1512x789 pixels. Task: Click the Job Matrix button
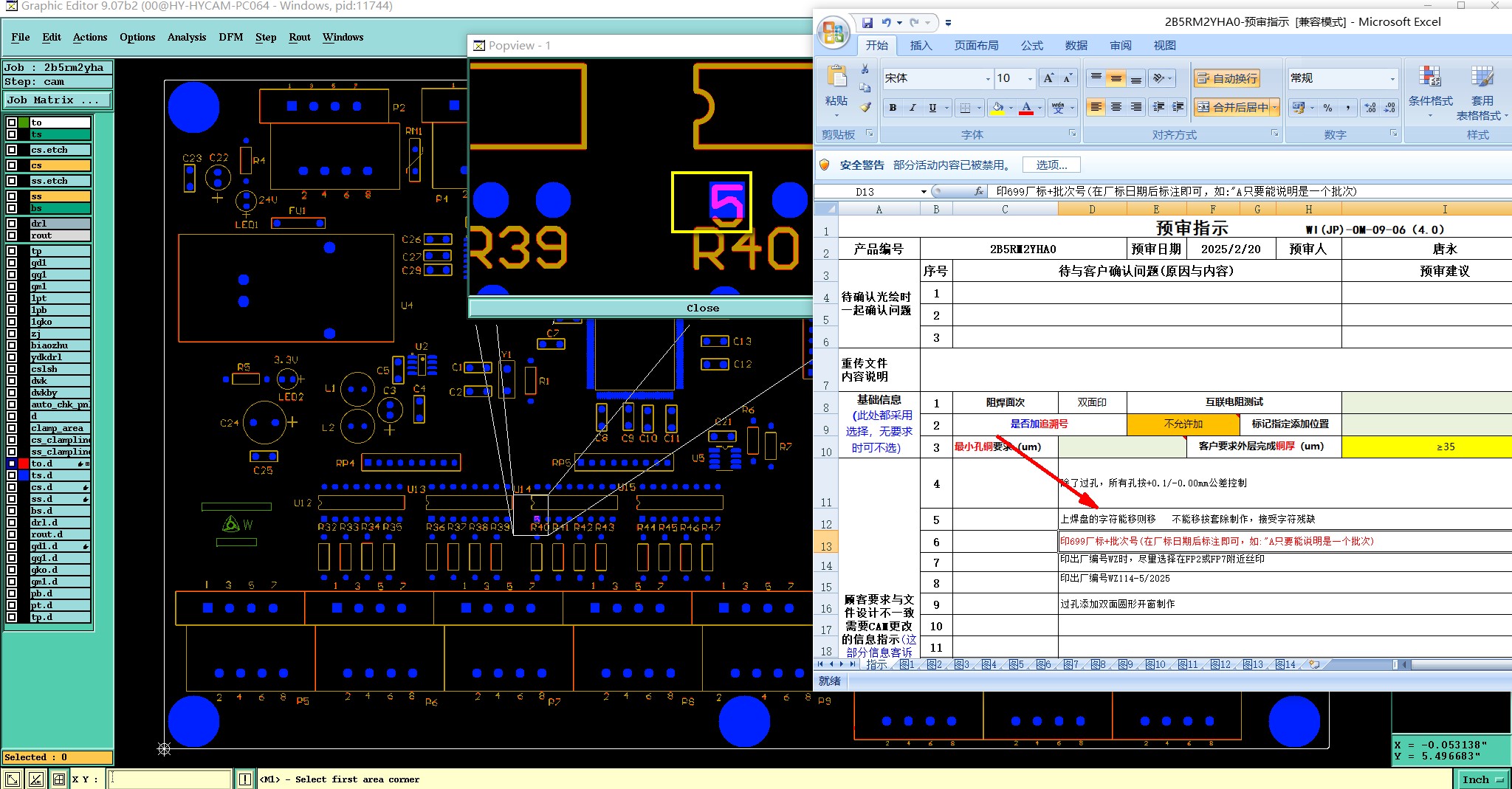coord(58,100)
